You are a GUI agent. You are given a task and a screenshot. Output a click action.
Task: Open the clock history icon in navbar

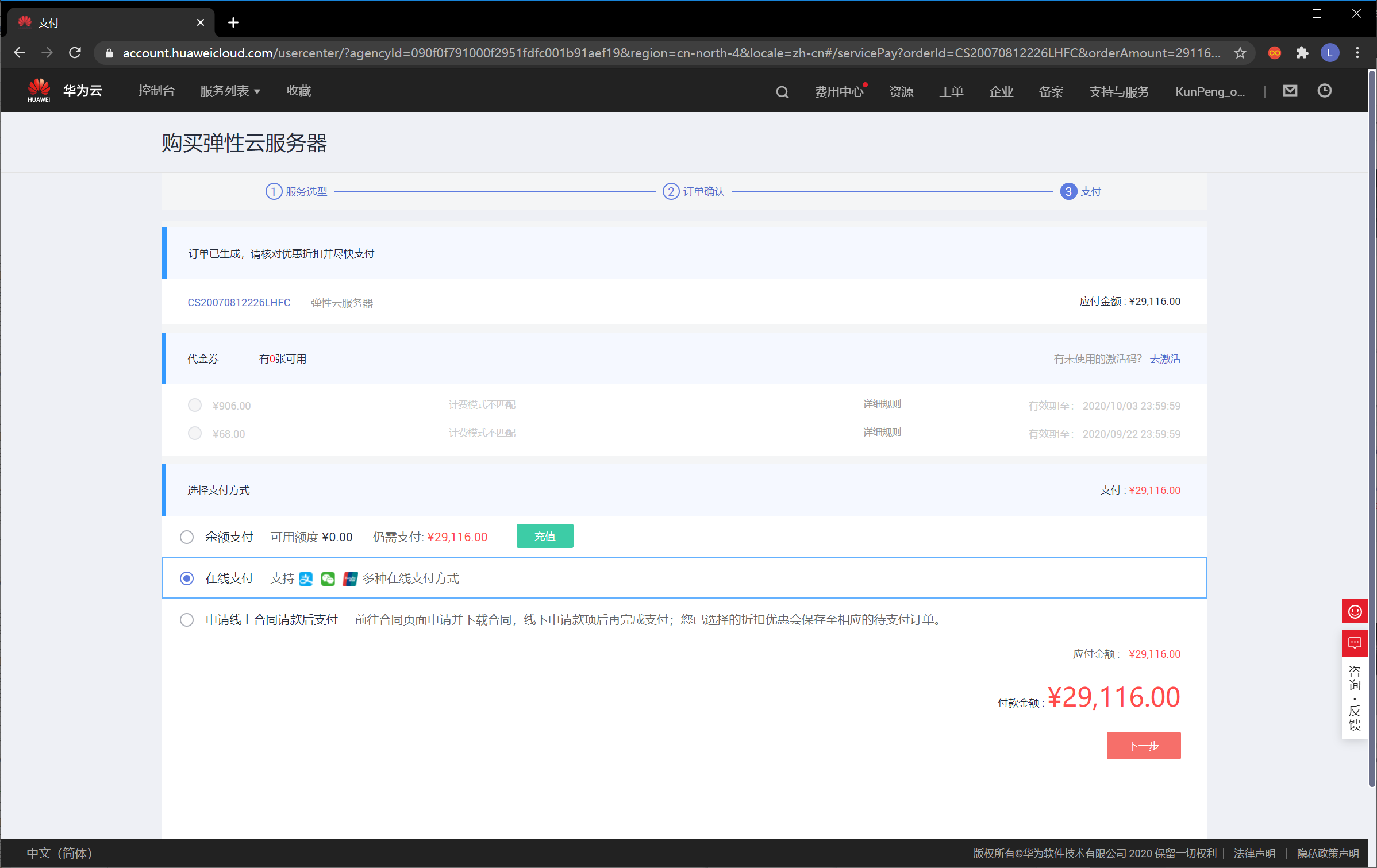click(x=1324, y=91)
